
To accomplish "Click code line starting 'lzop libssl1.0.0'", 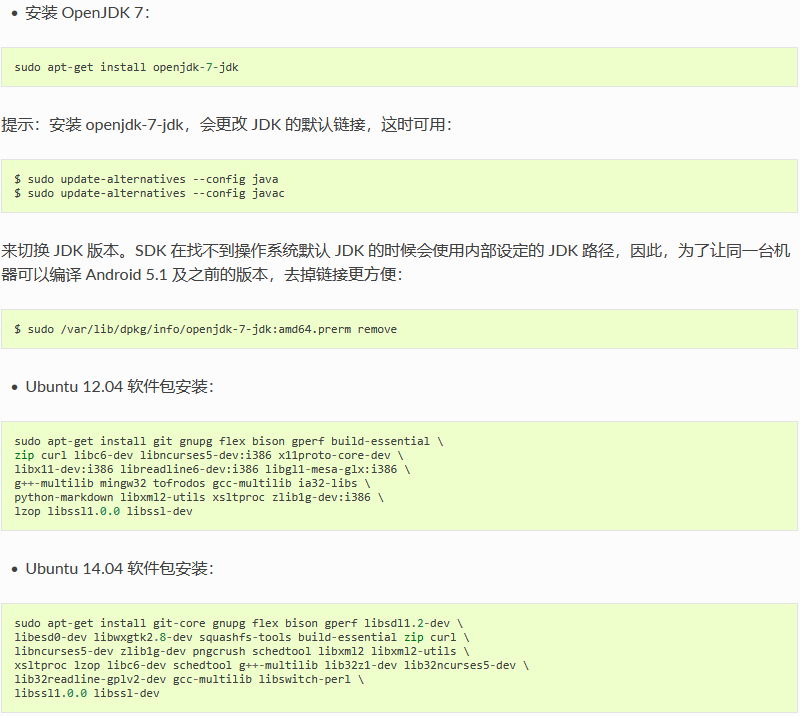I will click(104, 511).
